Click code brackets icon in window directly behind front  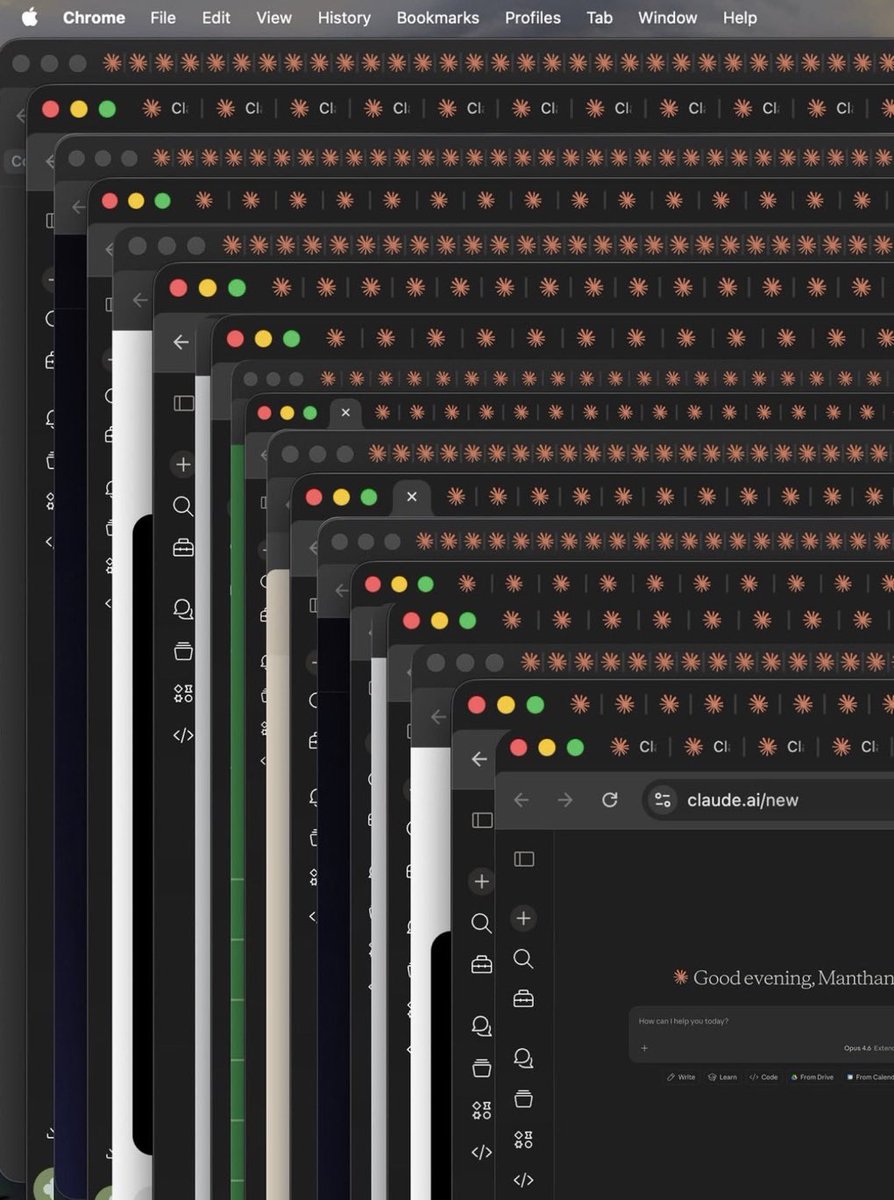(481, 1152)
